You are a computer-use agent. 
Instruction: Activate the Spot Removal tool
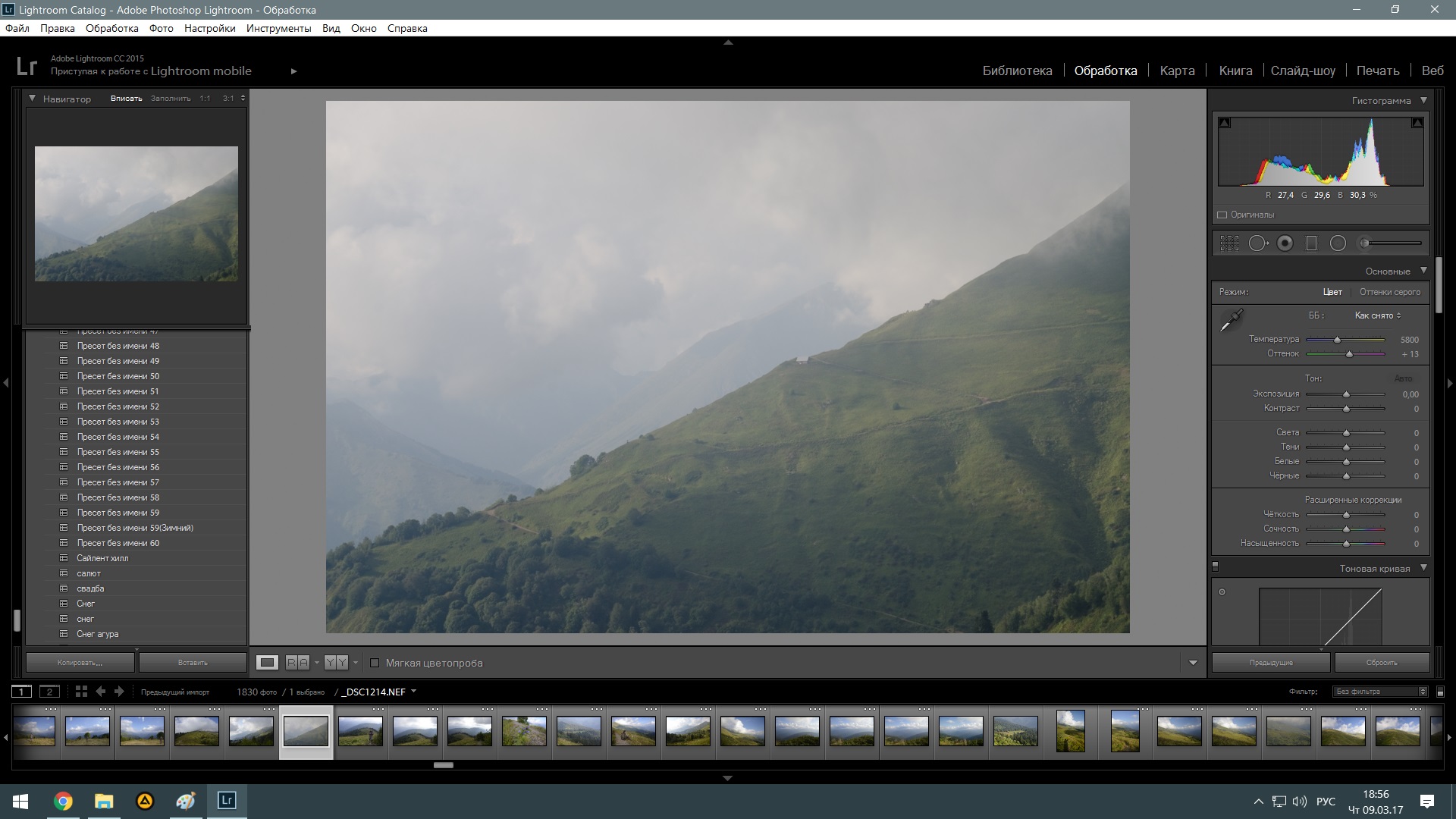pyautogui.click(x=1257, y=243)
